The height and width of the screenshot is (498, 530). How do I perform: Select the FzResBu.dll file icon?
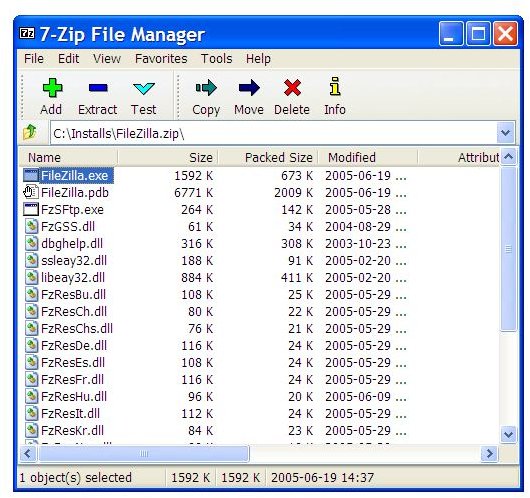point(31,294)
